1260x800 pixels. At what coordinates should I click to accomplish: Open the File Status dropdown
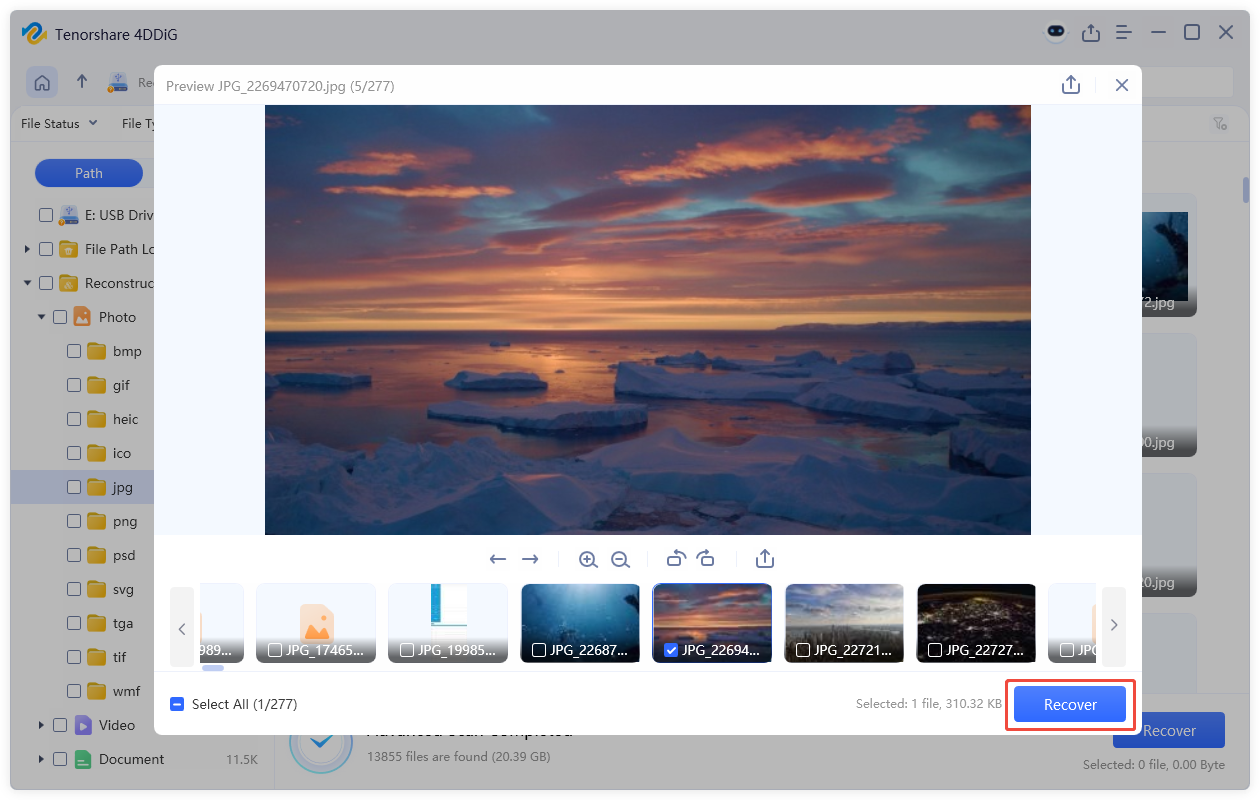click(x=58, y=123)
